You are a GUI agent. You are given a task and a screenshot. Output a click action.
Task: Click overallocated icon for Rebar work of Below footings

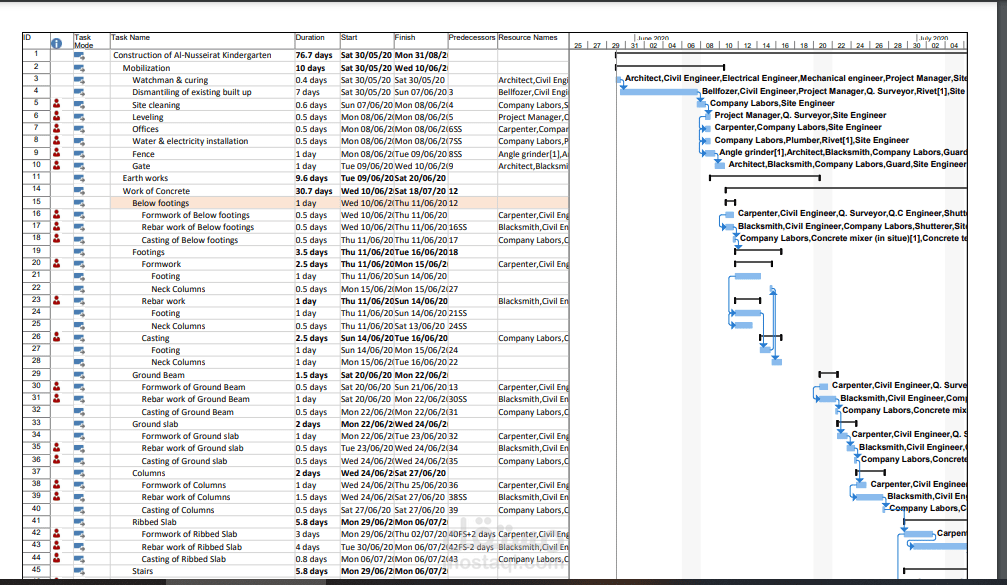click(57, 227)
